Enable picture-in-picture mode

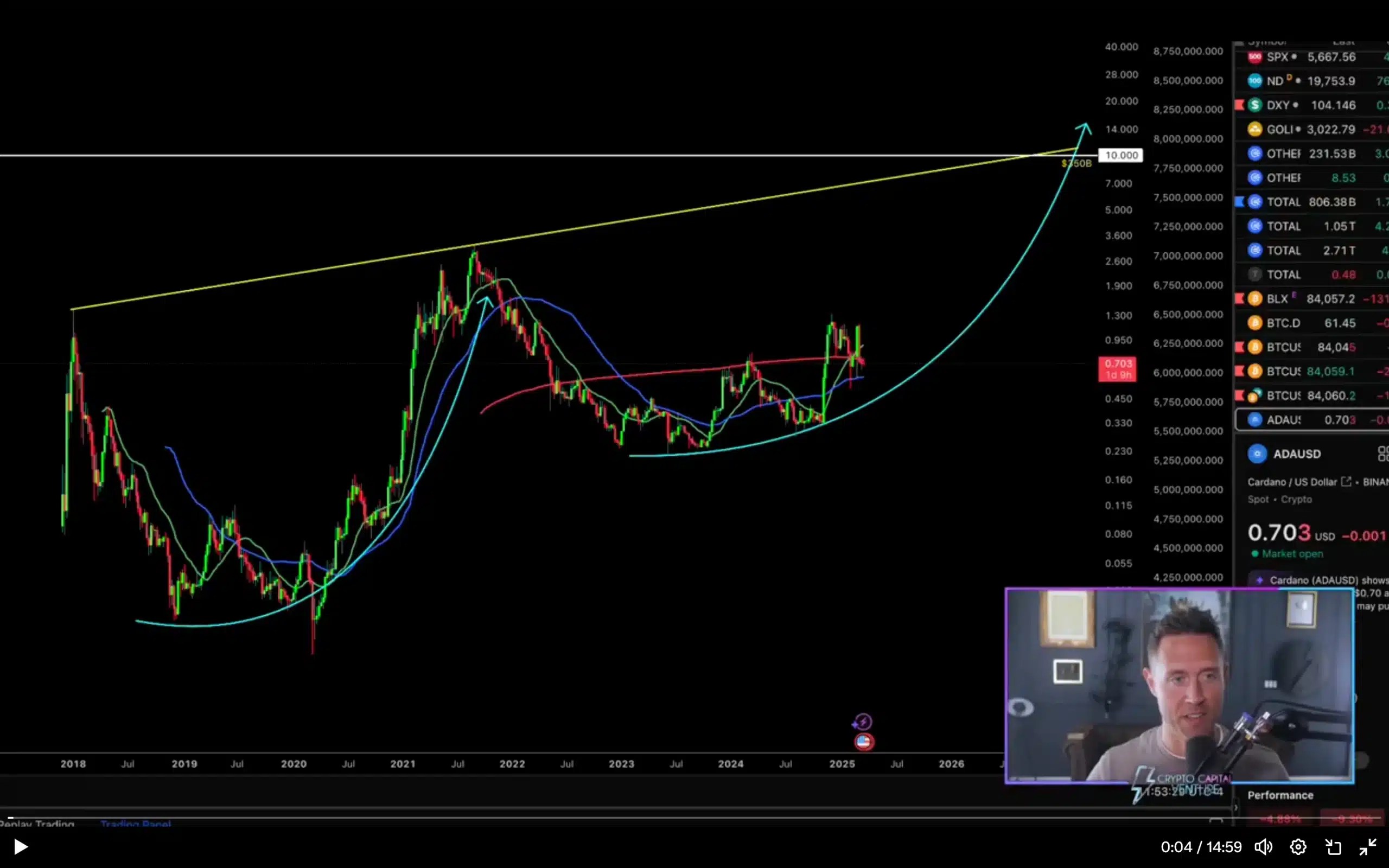1333,847
